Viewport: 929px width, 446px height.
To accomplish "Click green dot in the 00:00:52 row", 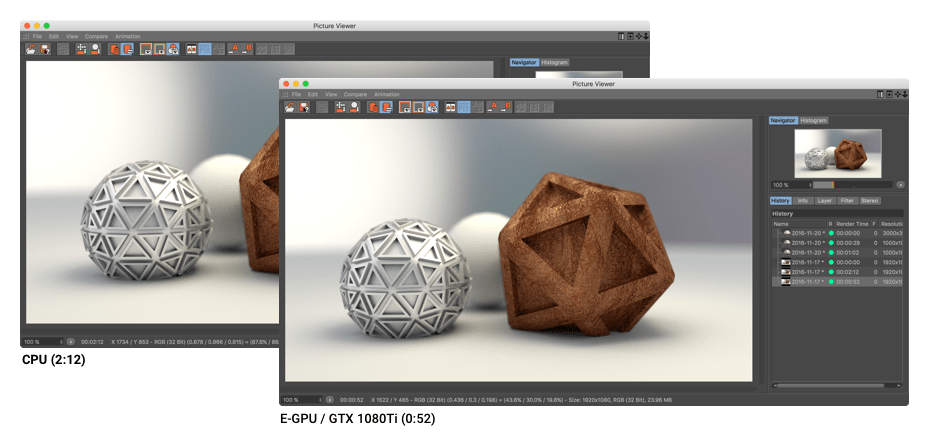I will pyautogui.click(x=831, y=282).
